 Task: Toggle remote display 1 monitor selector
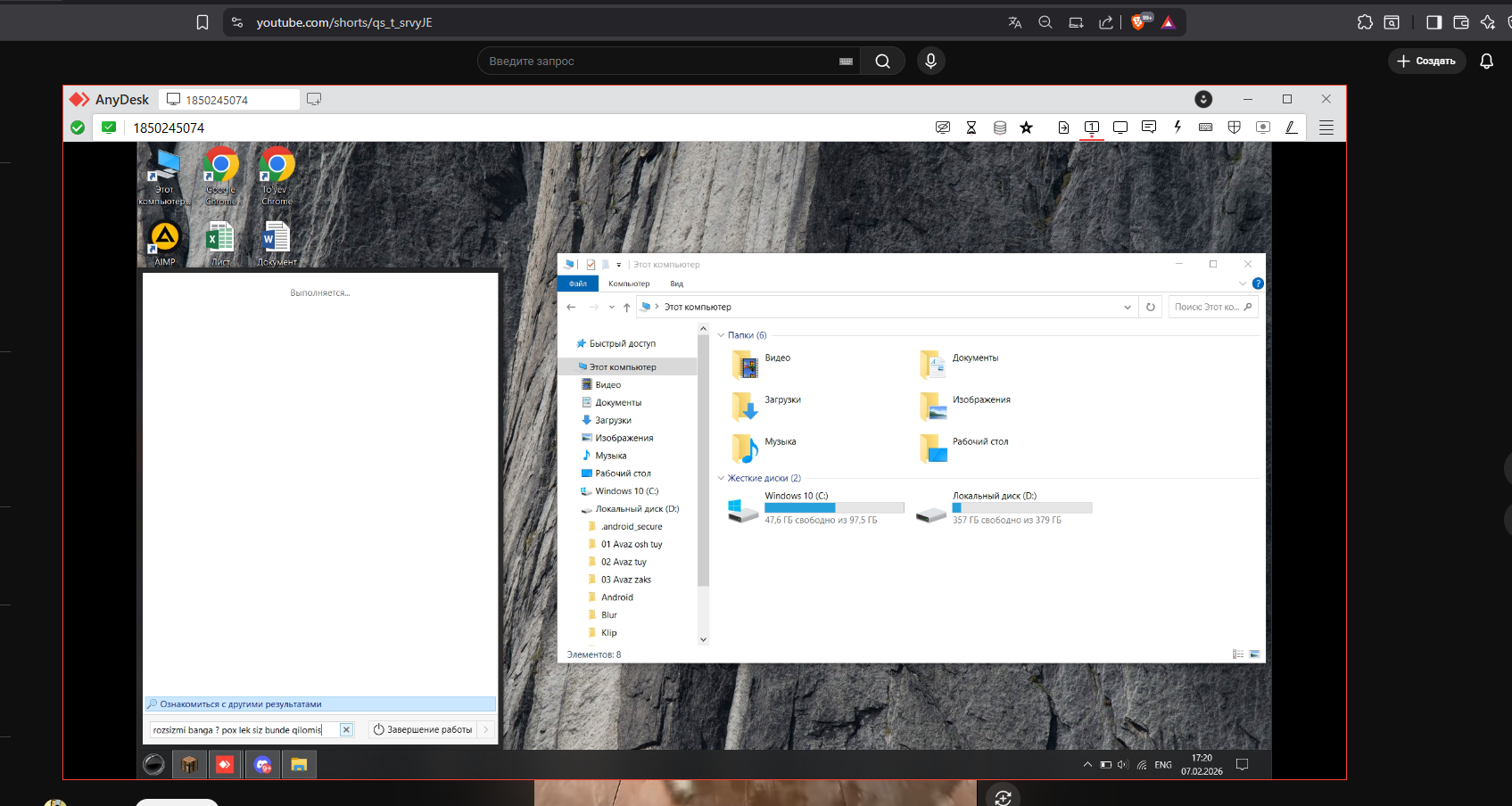[1092, 127]
